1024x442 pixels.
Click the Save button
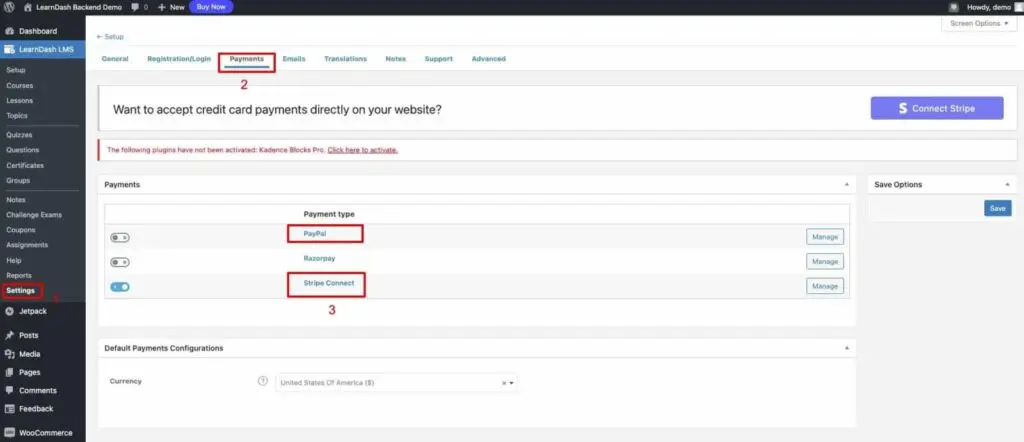(x=997, y=208)
